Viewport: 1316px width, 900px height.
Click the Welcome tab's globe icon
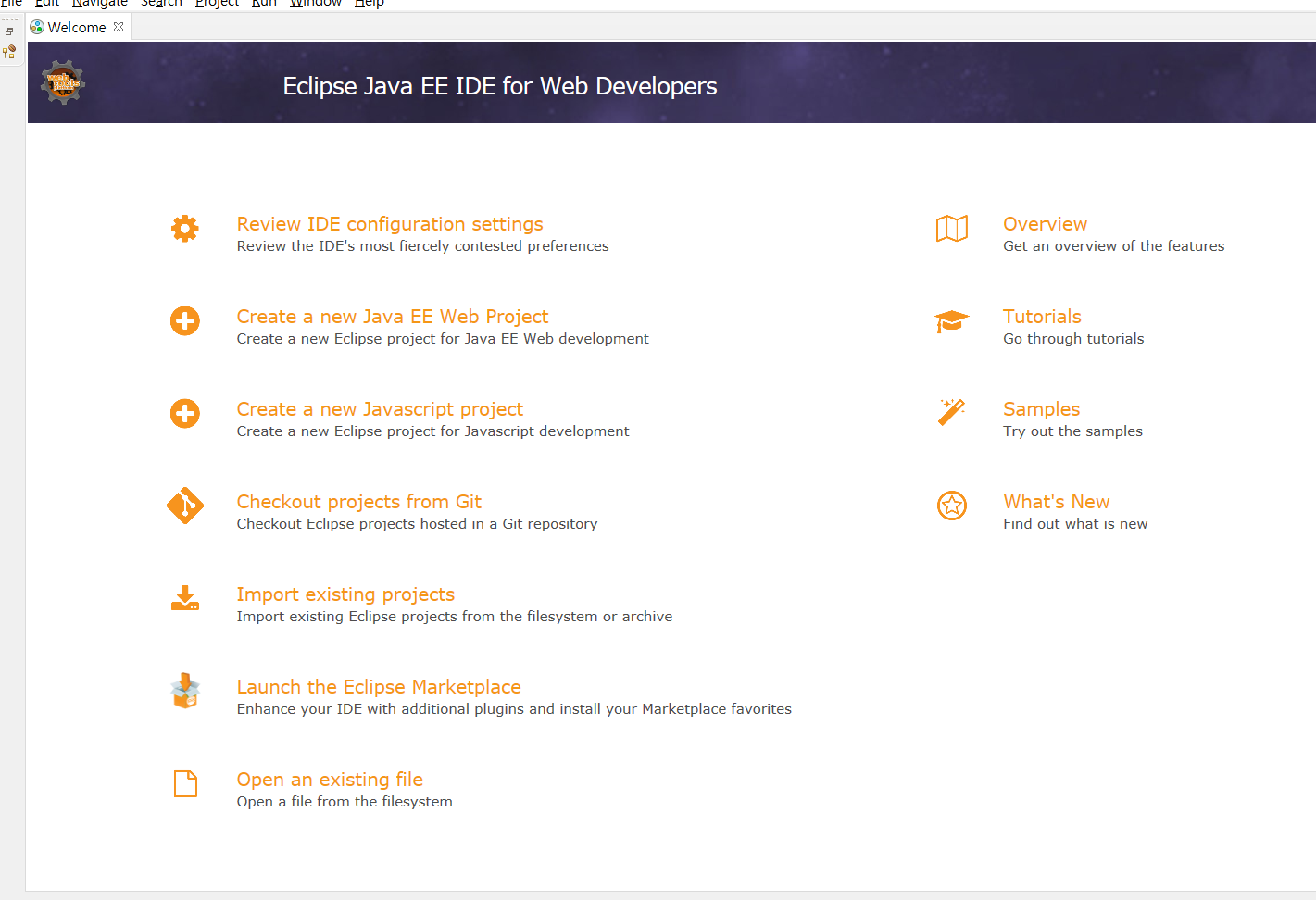pos(37,27)
